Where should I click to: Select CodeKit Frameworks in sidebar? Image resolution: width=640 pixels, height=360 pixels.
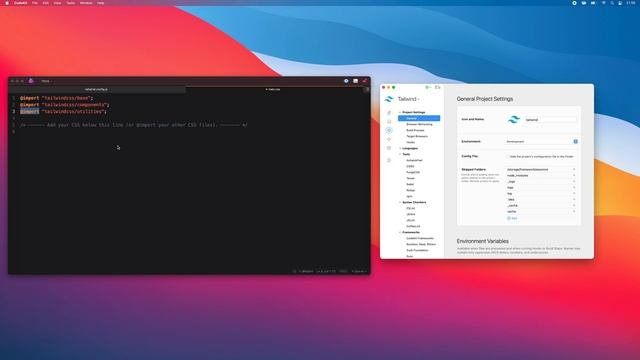point(420,238)
